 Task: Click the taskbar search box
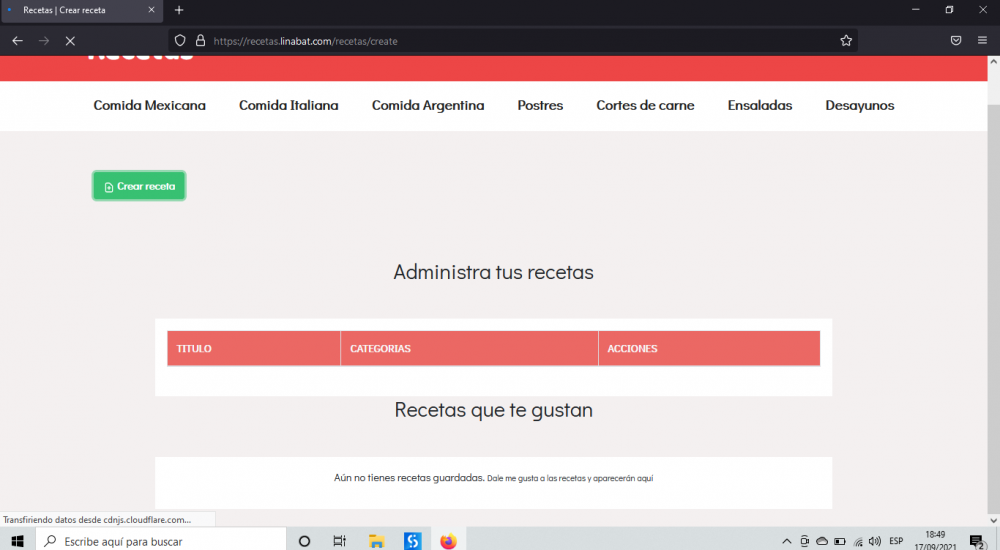pos(161,541)
